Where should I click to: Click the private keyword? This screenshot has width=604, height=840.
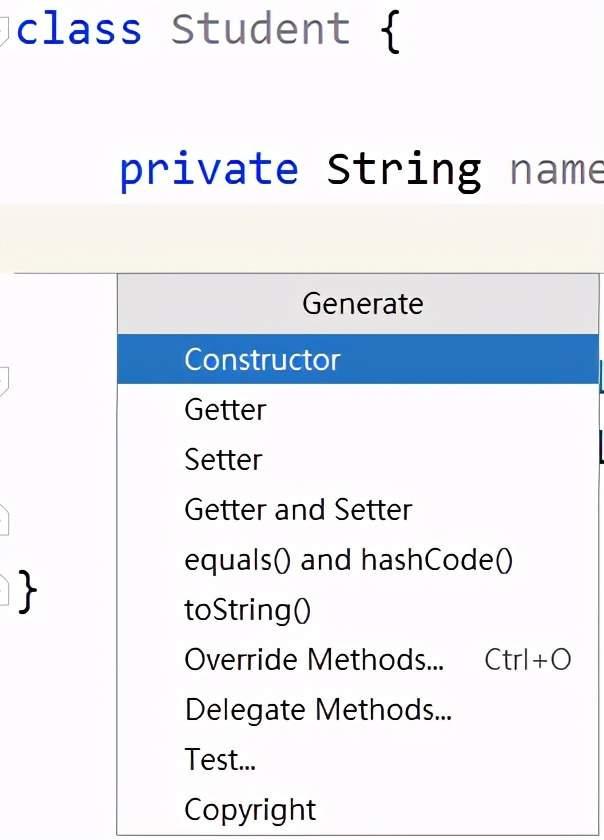209,170
